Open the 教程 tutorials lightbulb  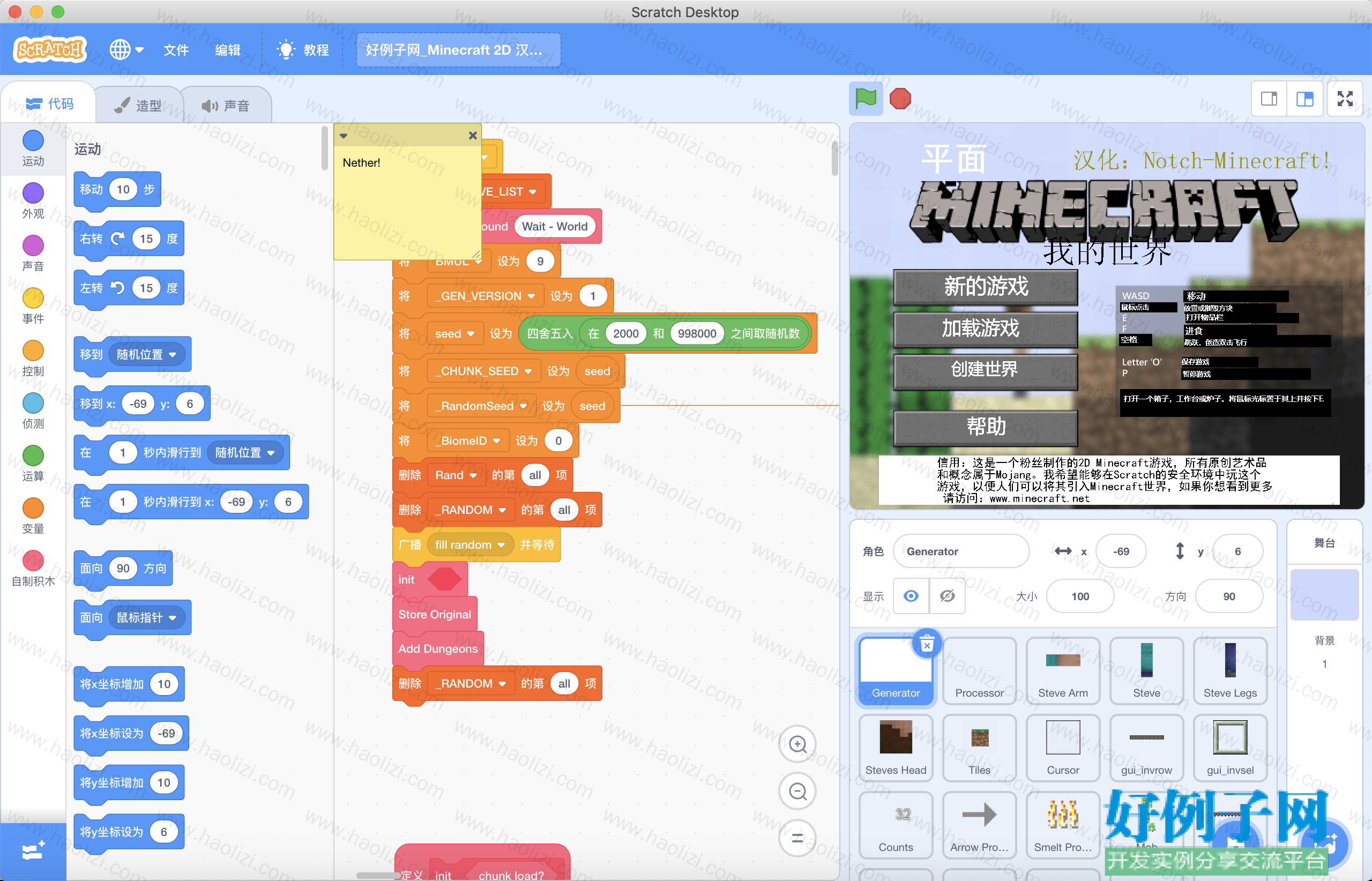click(x=302, y=50)
